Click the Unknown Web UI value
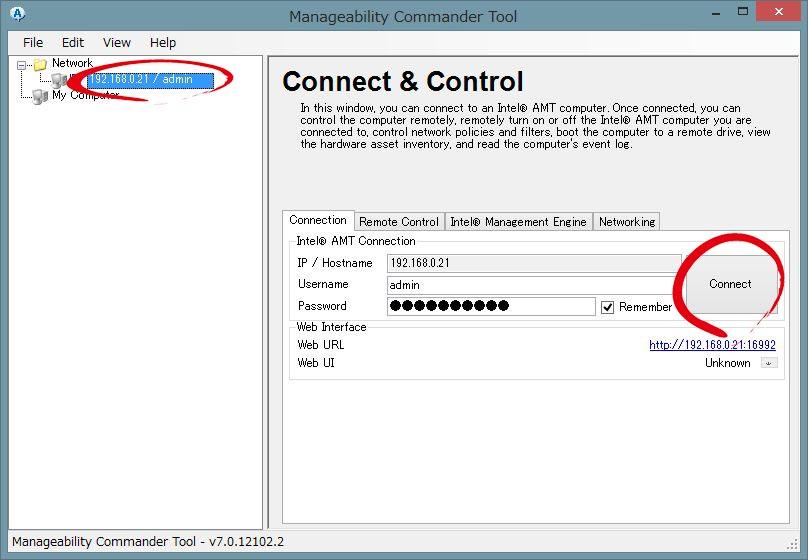 click(728, 363)
